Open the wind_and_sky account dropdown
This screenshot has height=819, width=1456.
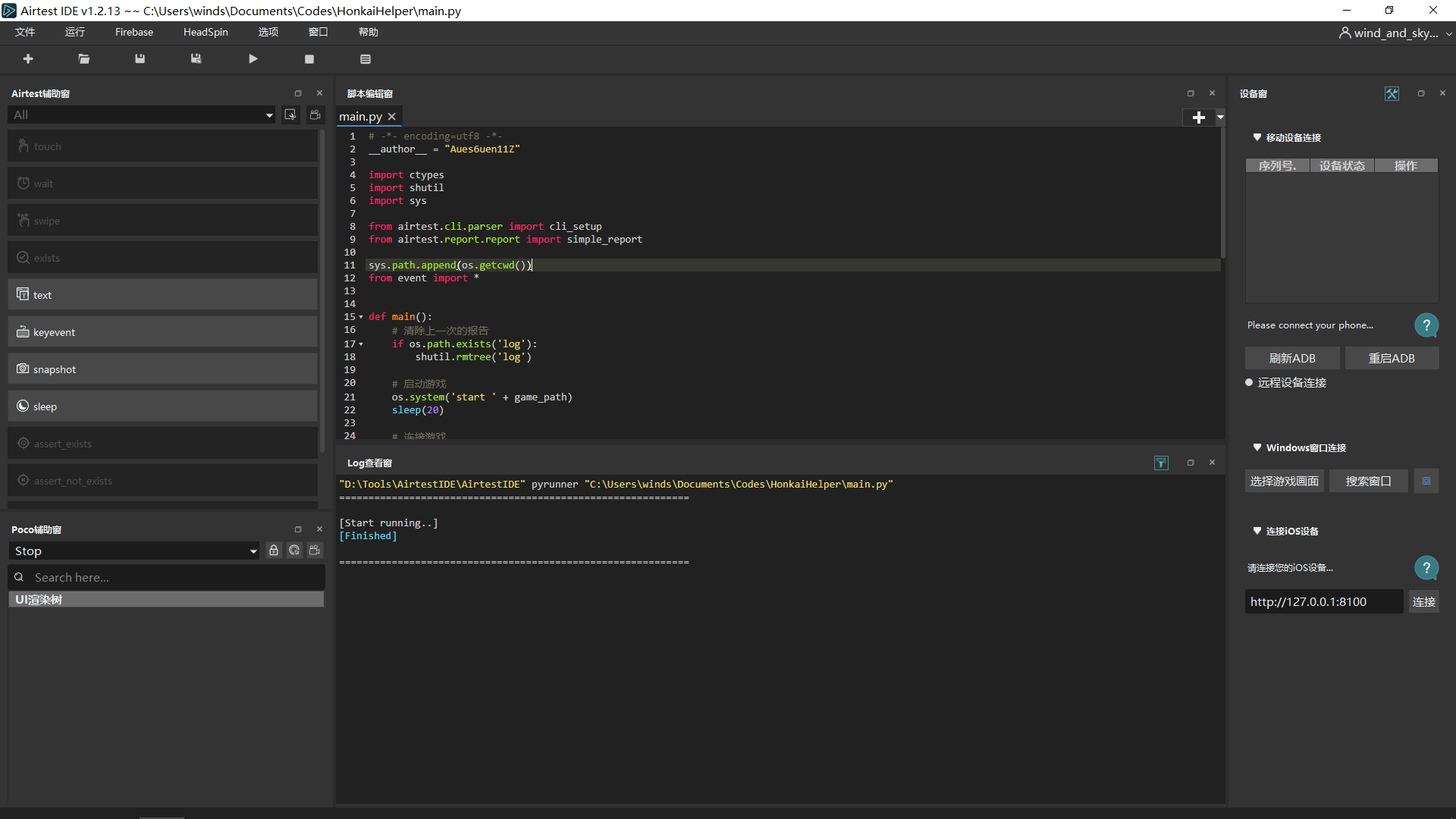tap(1395, 33)
